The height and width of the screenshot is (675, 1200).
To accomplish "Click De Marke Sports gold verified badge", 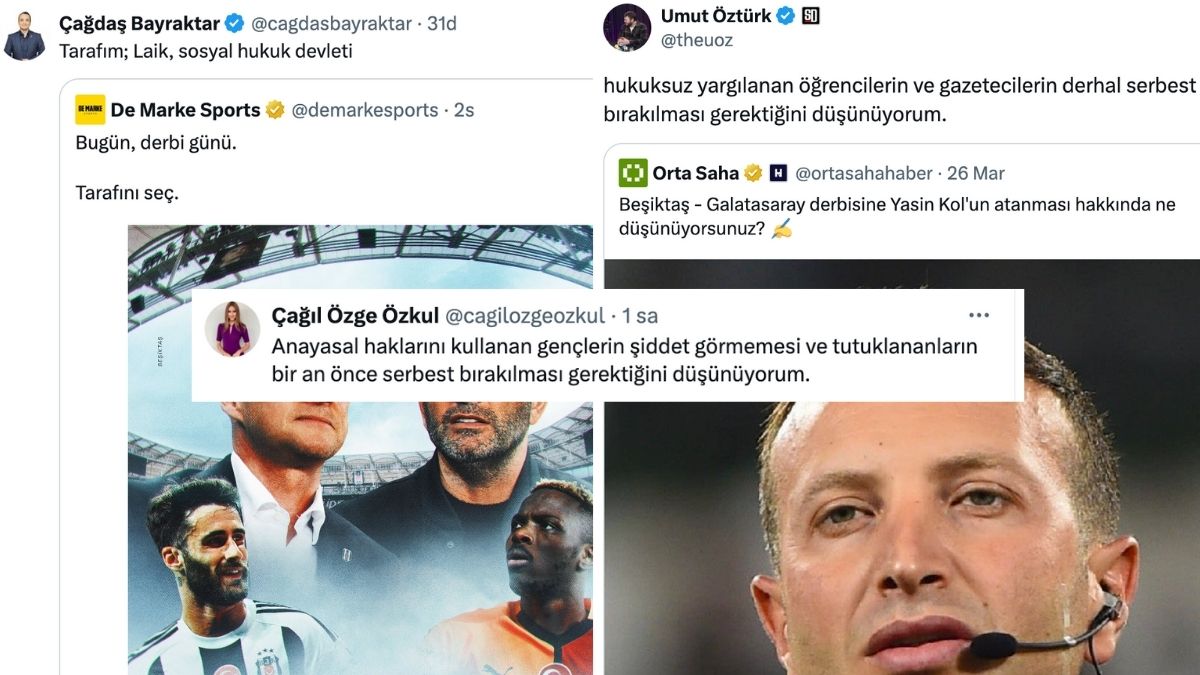I will coord(274,110).
